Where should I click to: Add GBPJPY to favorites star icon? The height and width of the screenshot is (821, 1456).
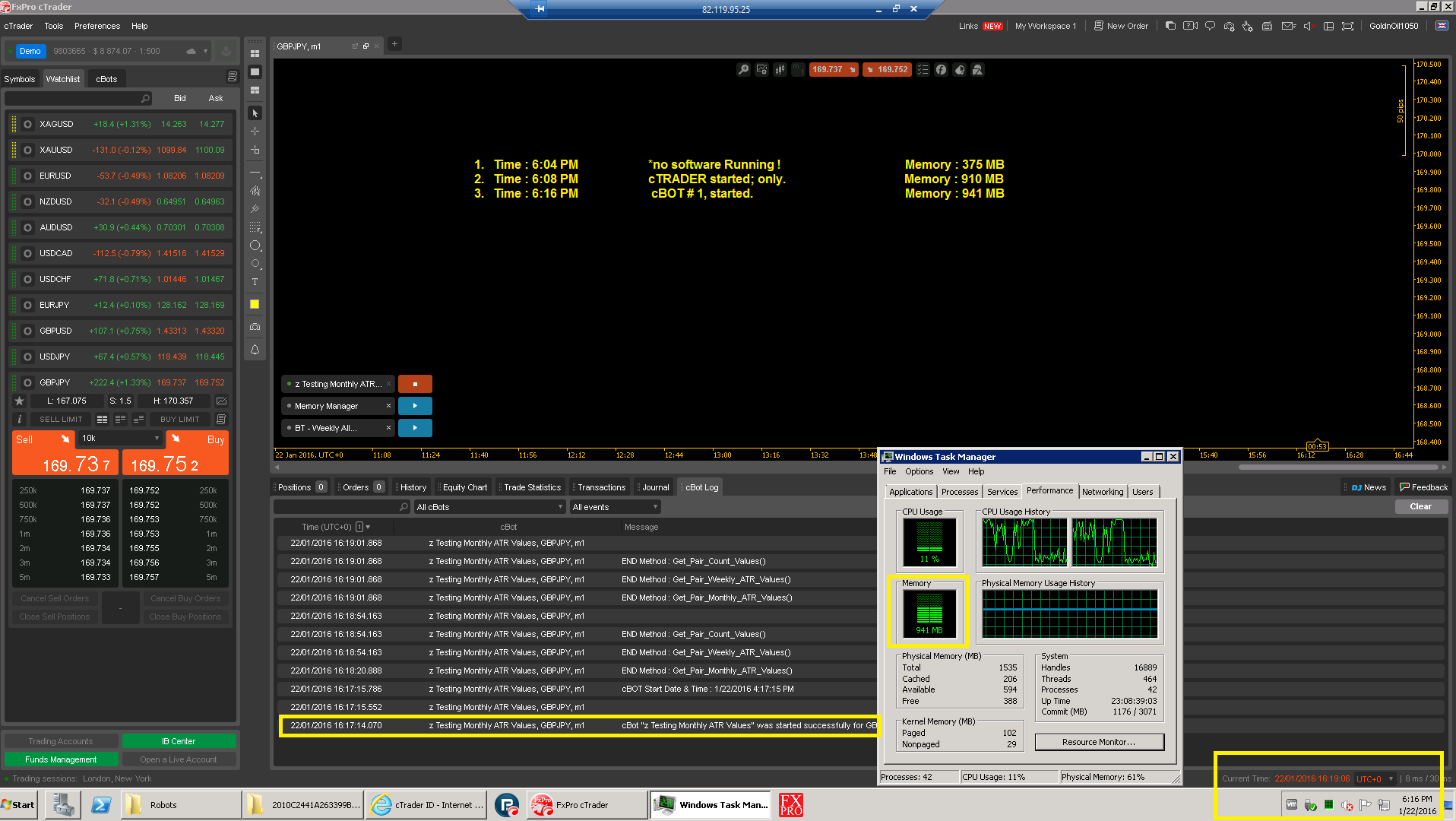coord(20,401)
